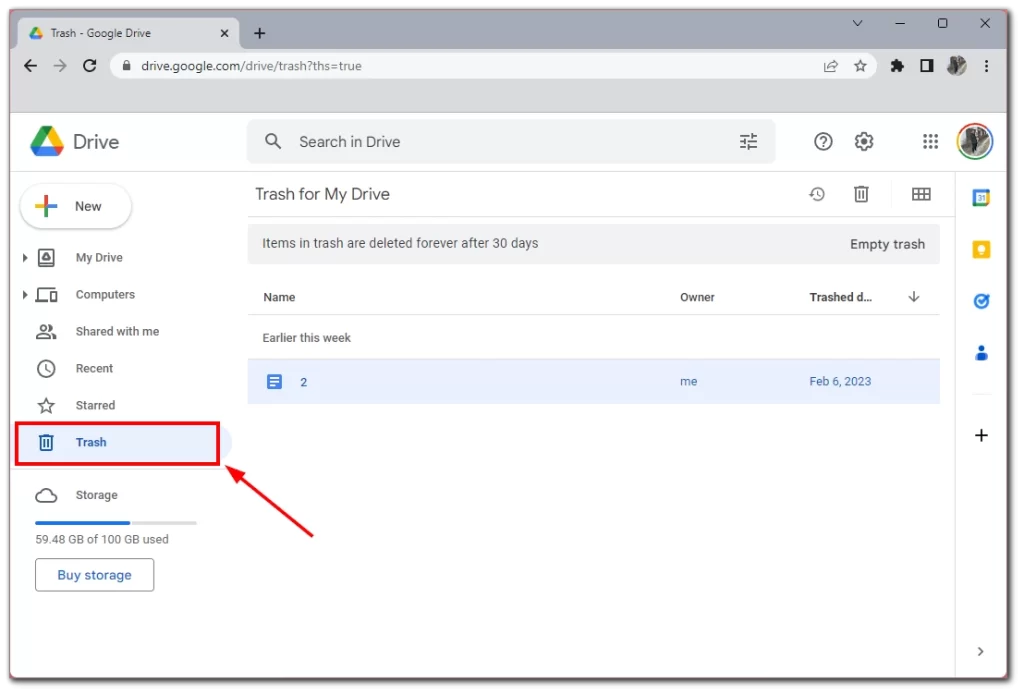Screen dimensions: 1024x695
Task: Open Chrome profile avatar in toolbar
Action: 957,65
